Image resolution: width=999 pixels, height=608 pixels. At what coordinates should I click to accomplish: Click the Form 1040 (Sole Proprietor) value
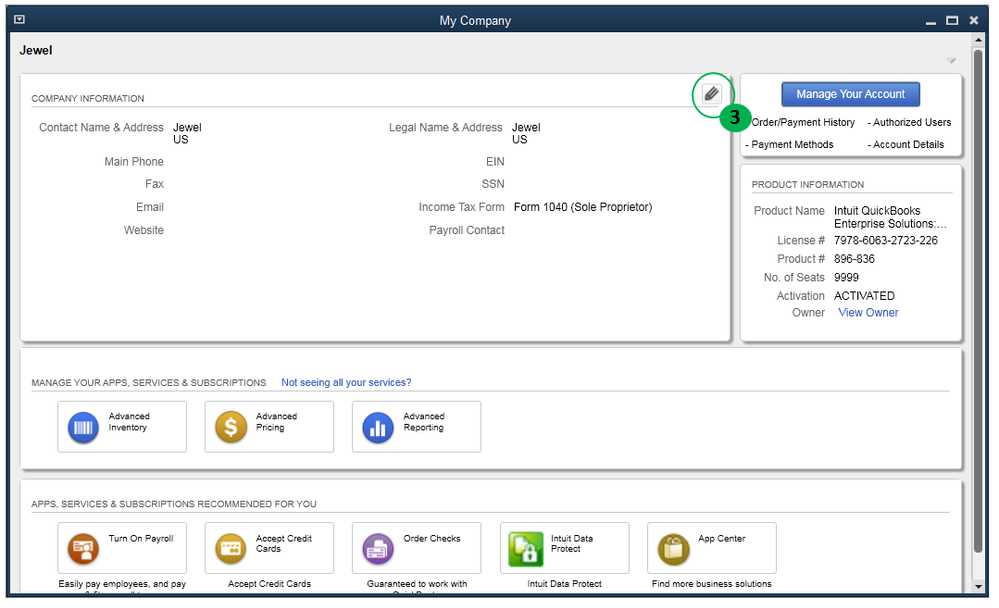(x=583, y=207)
